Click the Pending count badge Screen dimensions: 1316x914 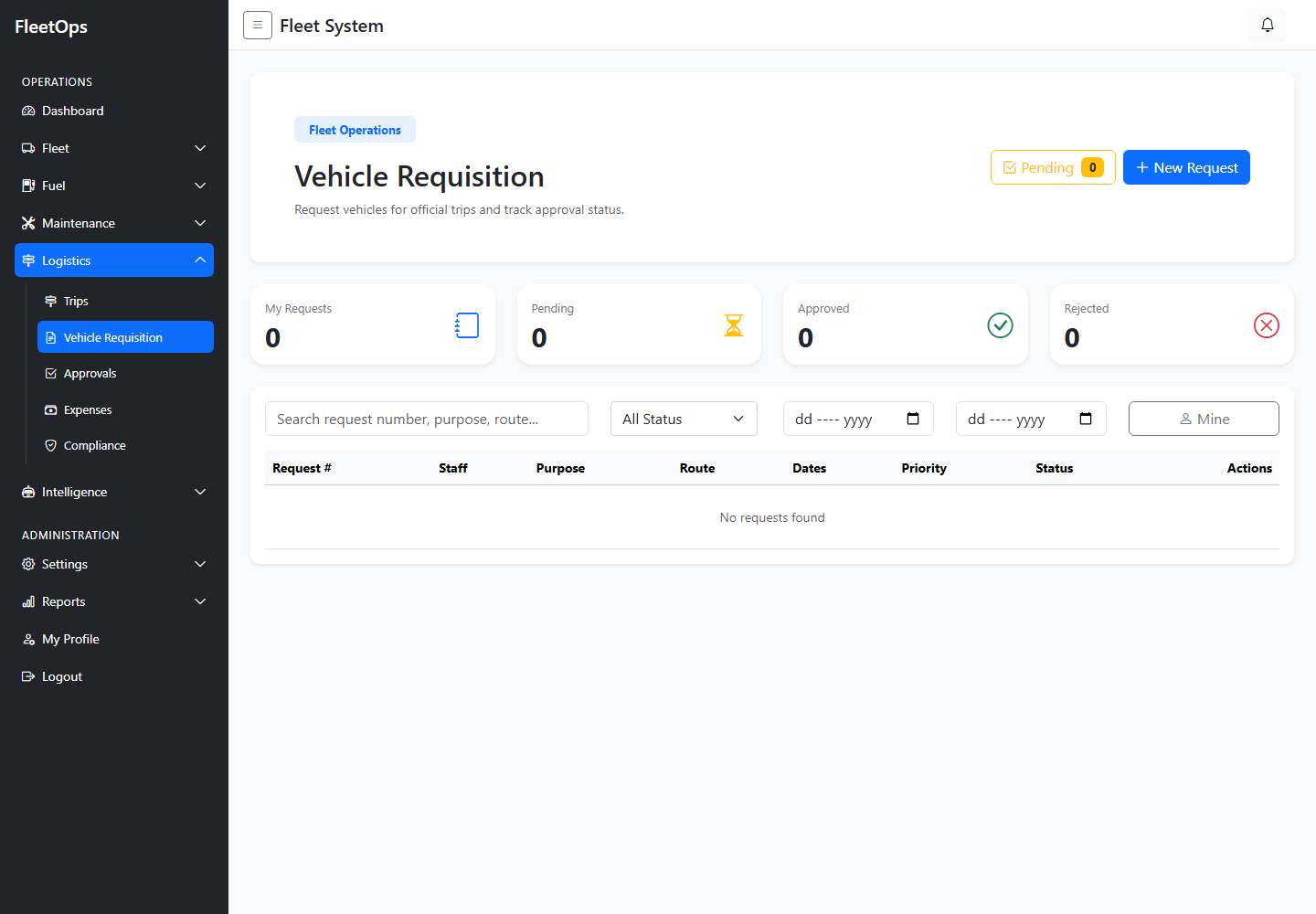click(1092, 167)
